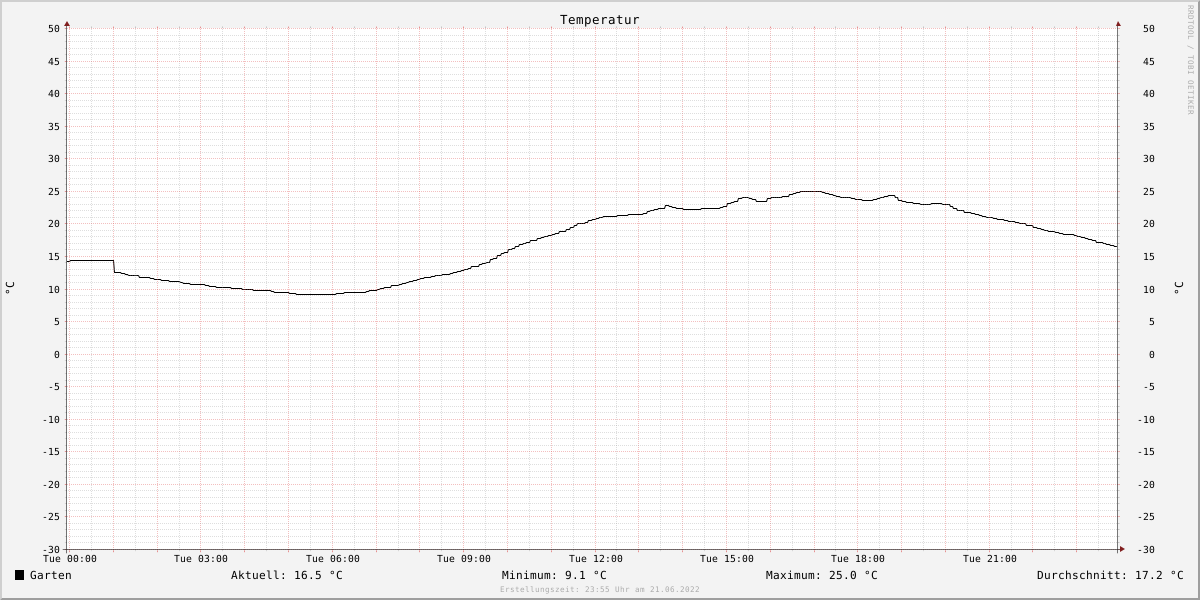Screen dimensions: 1200x600
Task: Click the "Tue 12:00" time axis label
Action: [596, 559]
